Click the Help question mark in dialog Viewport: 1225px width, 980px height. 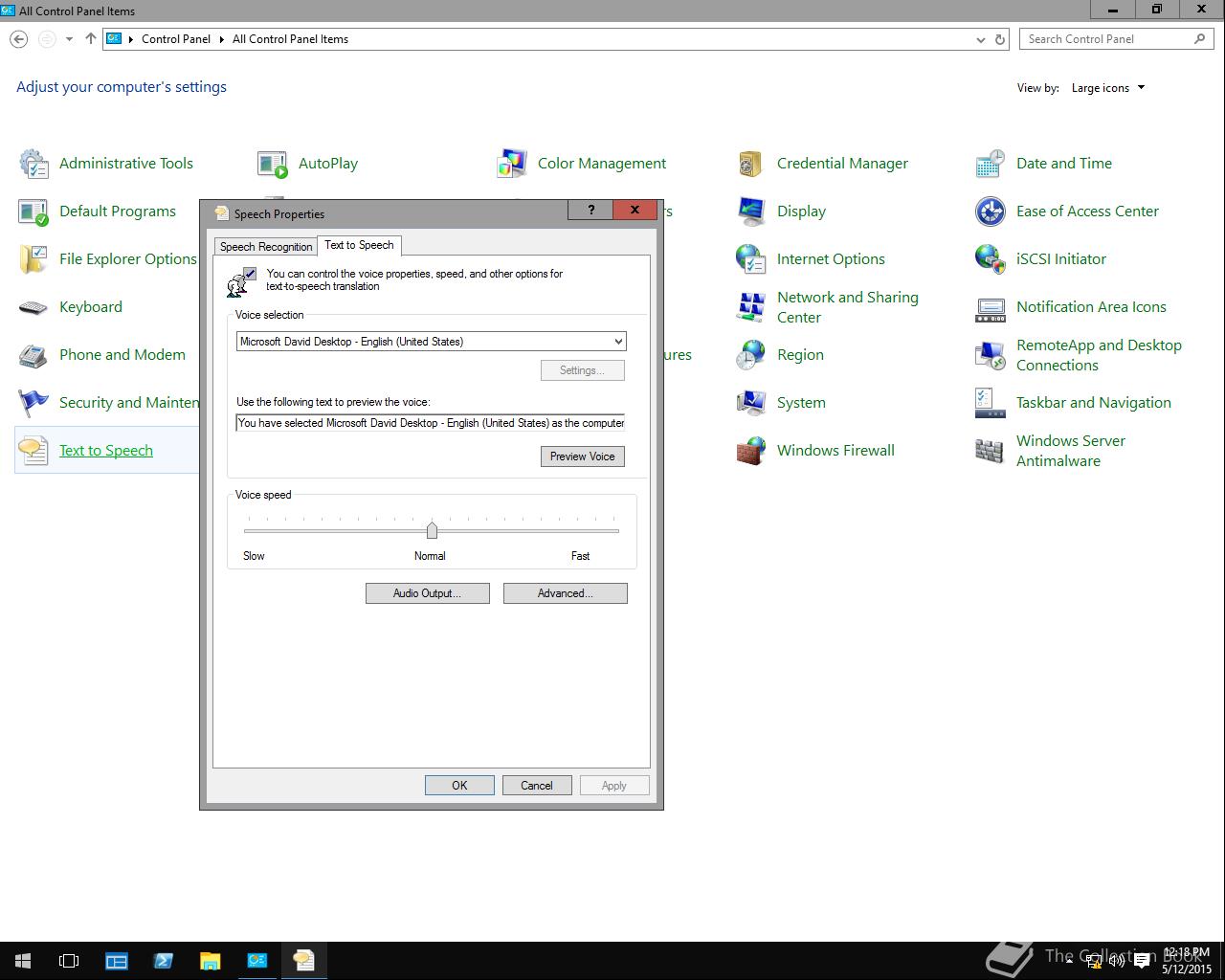[590, 210]
